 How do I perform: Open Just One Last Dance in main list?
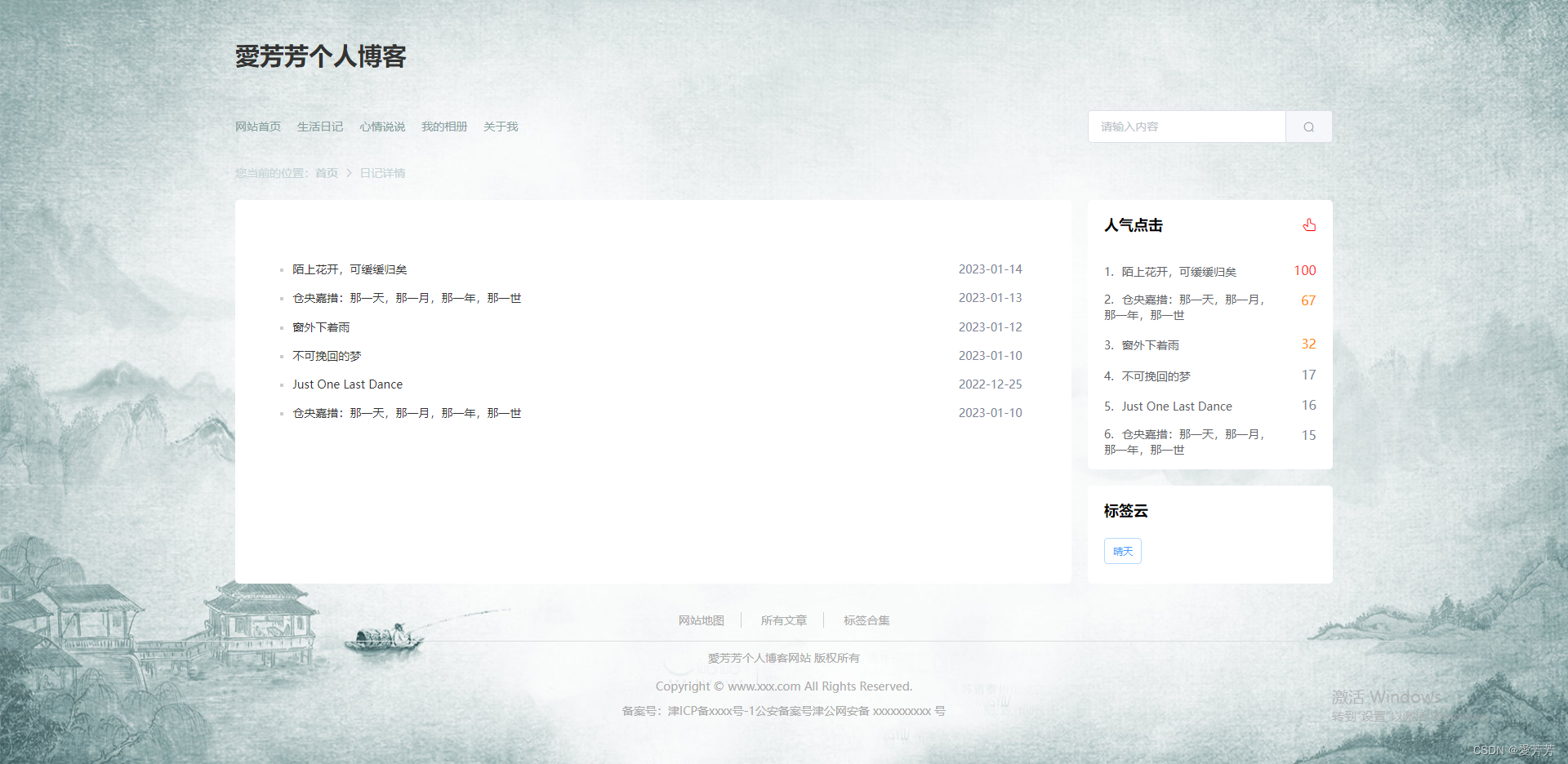[x=347, y=384]
